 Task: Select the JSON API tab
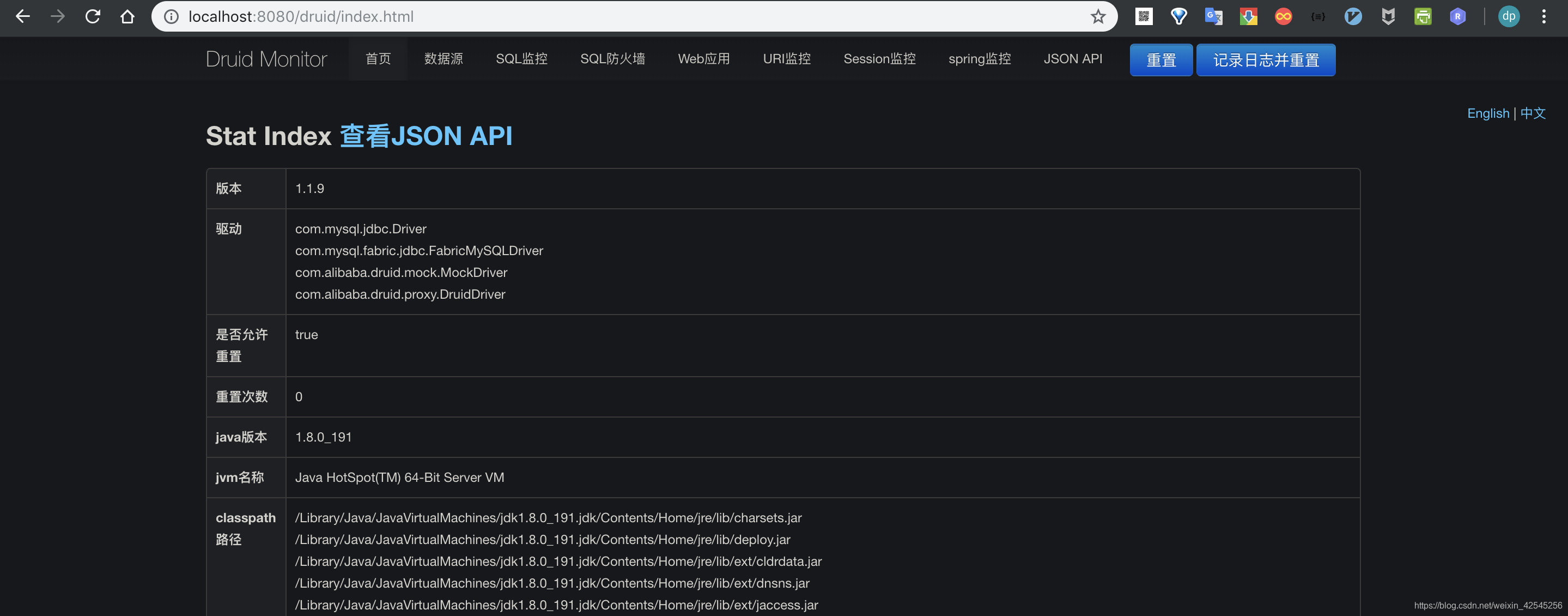coord(1073,59)
